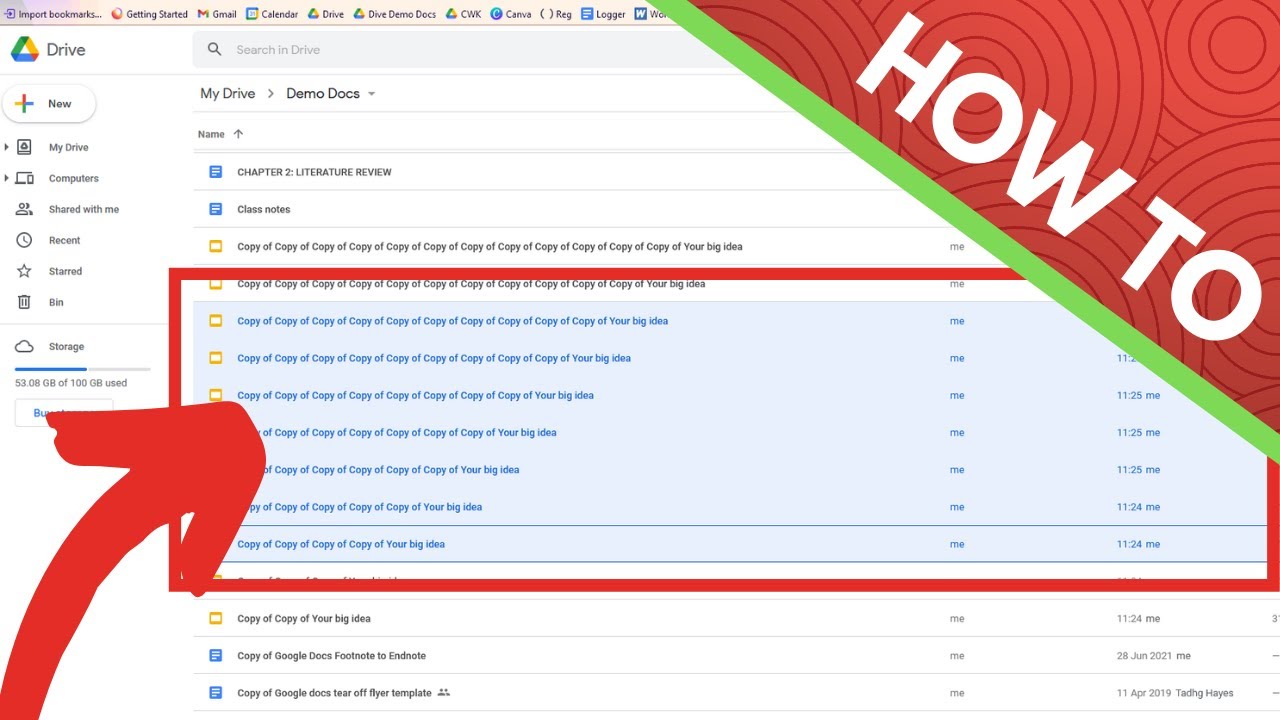
Task: Click the Search in Drive field
Action: [450, 49]
